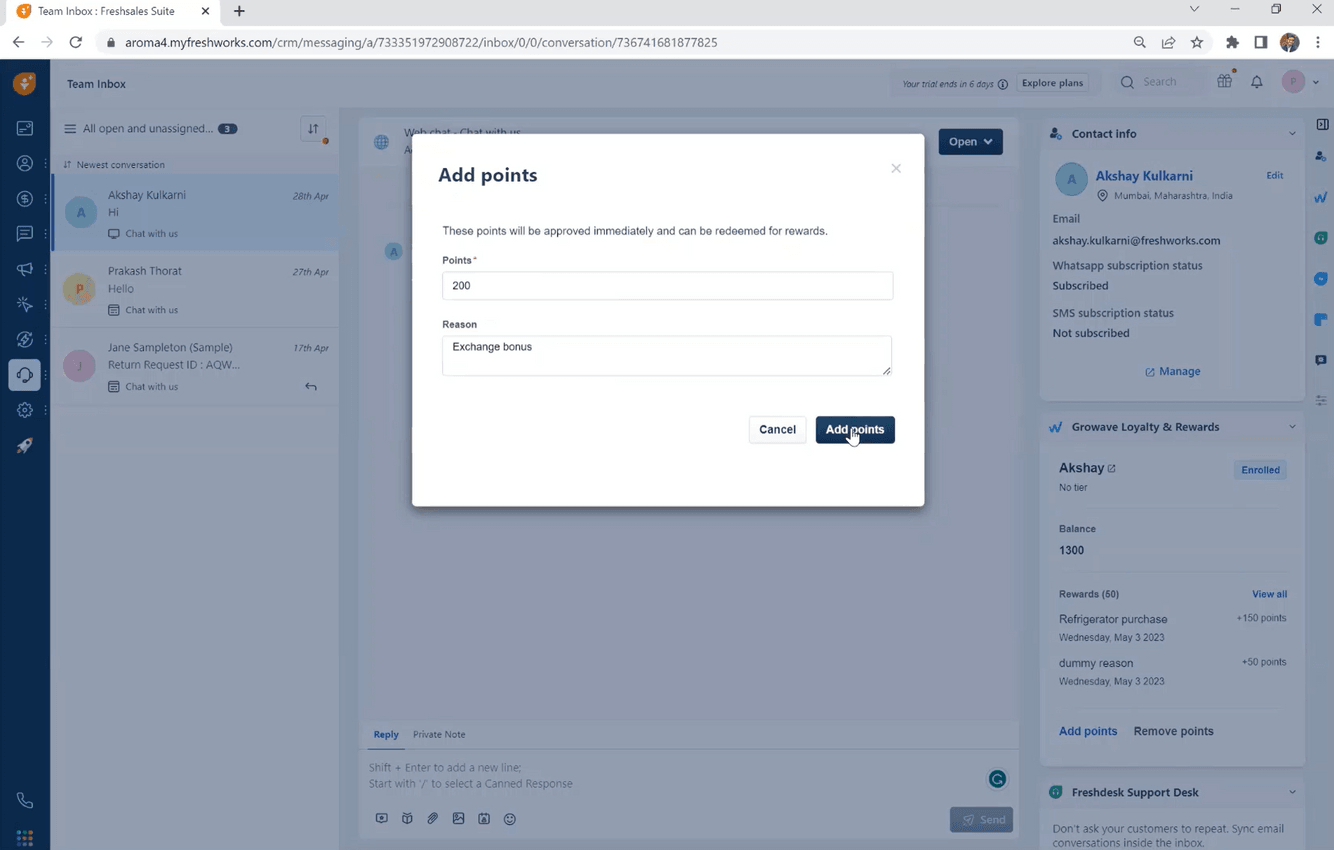
Task: Open the sort conversations icon
Action: pos(313,129)
